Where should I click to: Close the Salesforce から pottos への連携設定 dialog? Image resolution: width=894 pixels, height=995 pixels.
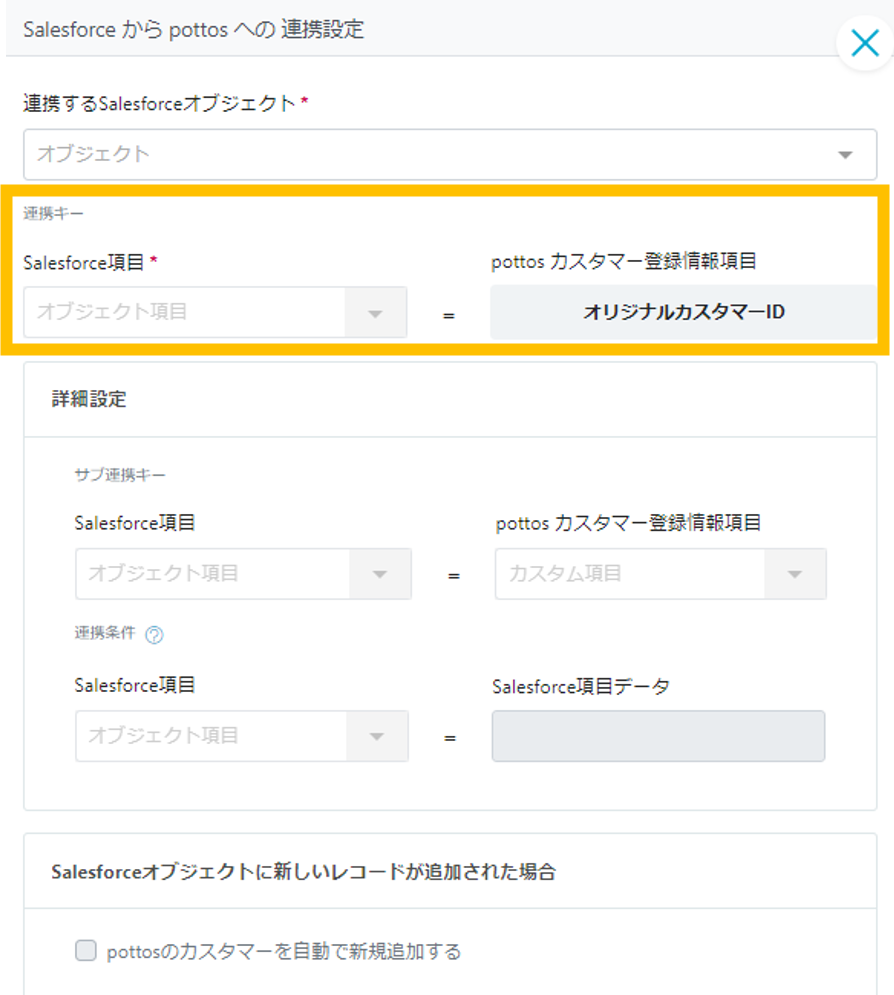(865, 43)
